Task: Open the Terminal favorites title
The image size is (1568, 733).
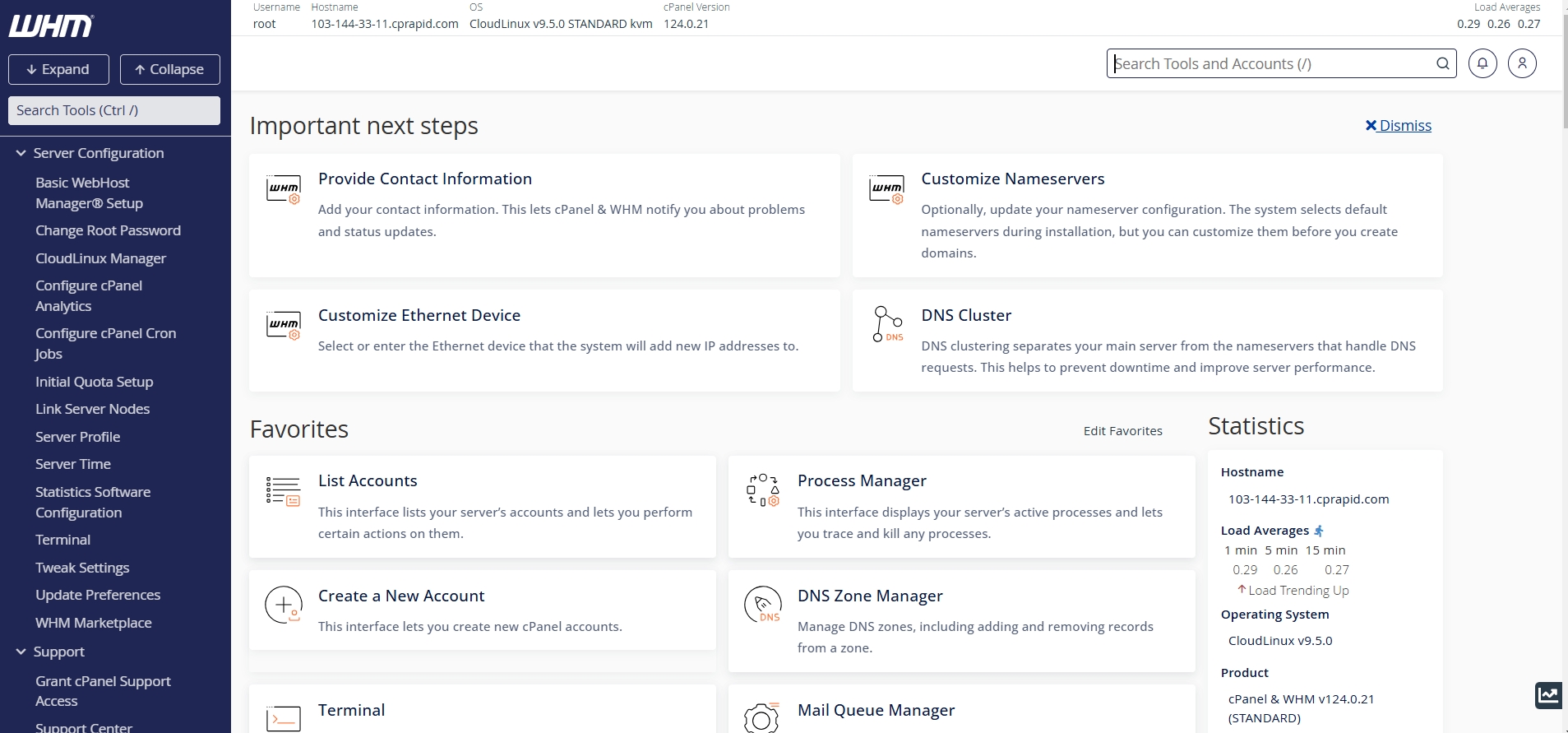Action: pyautogui.click(x=351, y=710)
